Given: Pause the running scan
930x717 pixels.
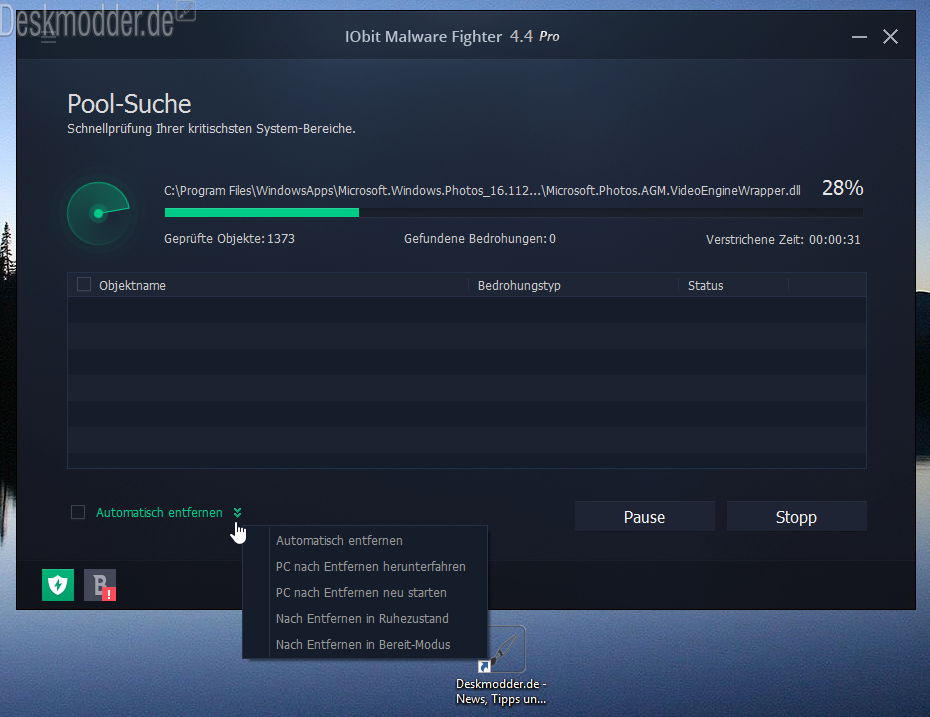Looking at the screenshot, I should (645, 517).
